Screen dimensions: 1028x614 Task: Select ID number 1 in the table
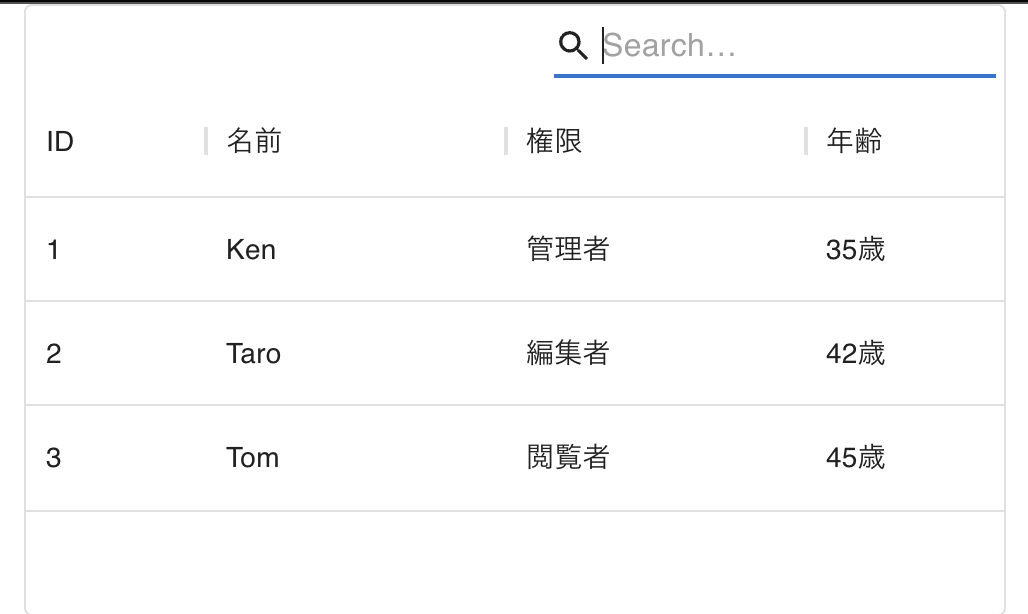(x=54, y=250)
